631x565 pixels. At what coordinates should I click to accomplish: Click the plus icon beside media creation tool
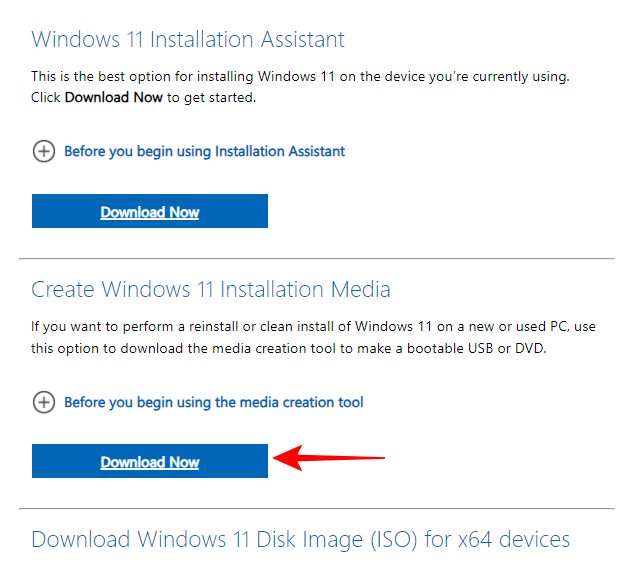(44, 403)
